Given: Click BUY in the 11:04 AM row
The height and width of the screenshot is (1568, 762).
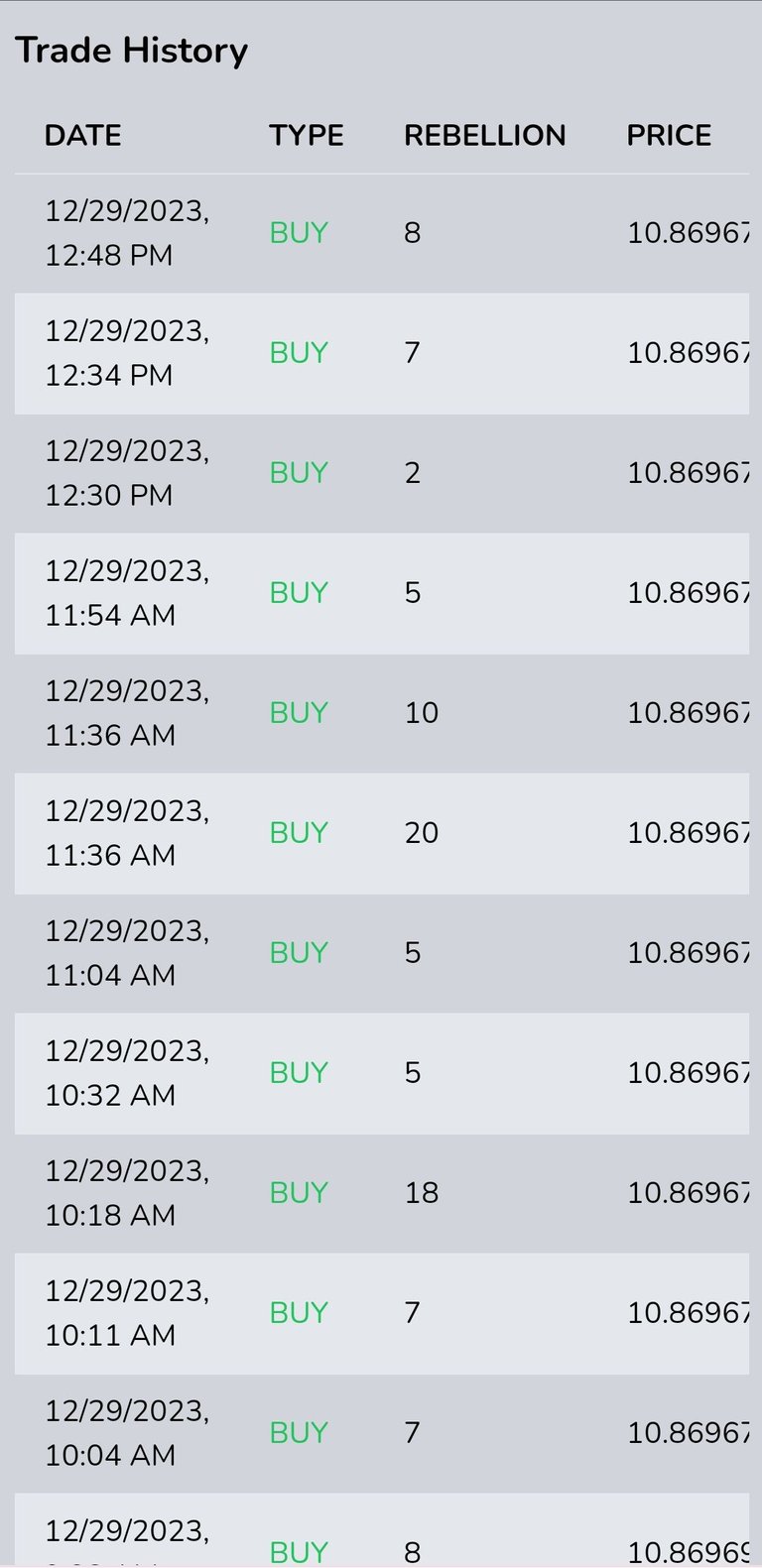Looking at the screenshot, I should pos(299,952).
